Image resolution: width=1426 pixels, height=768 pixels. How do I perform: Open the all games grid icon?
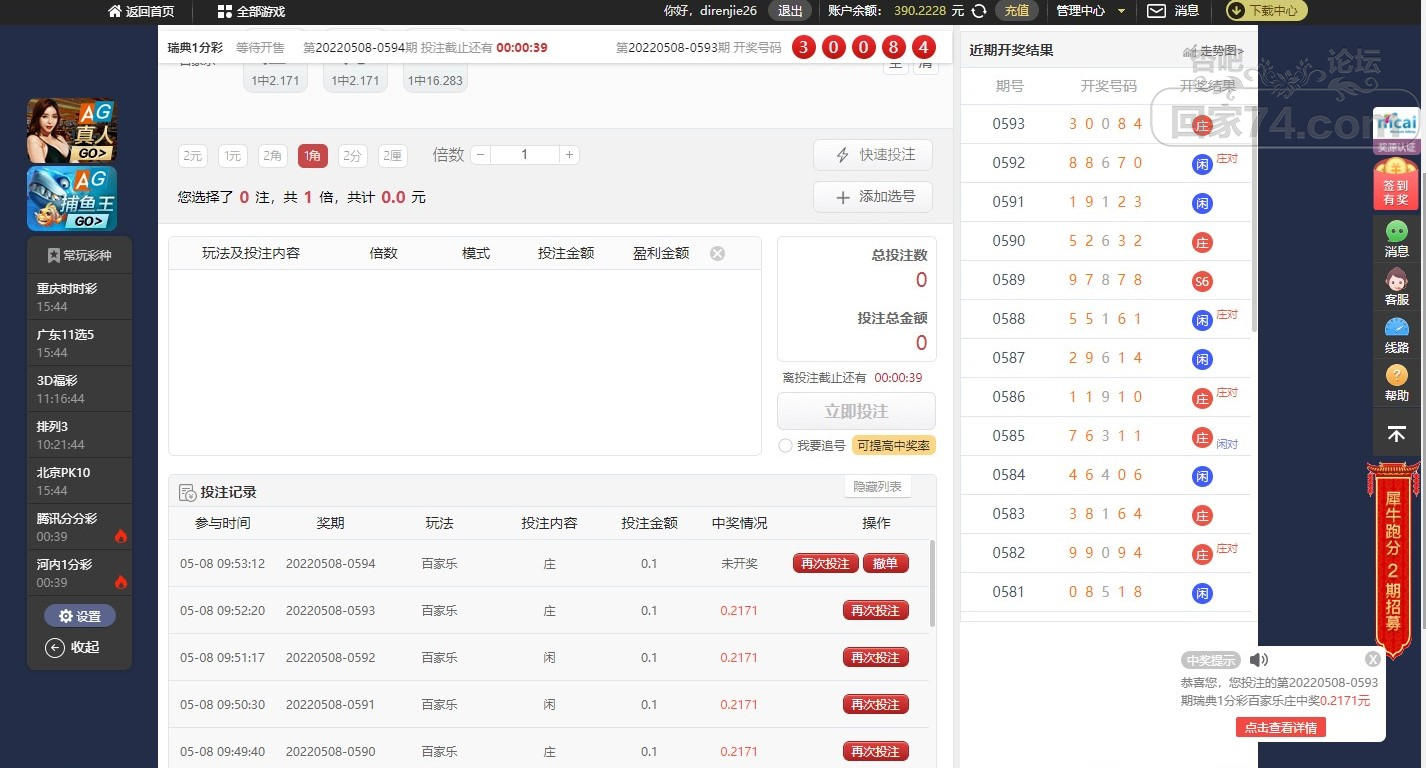tap(224, 11)
